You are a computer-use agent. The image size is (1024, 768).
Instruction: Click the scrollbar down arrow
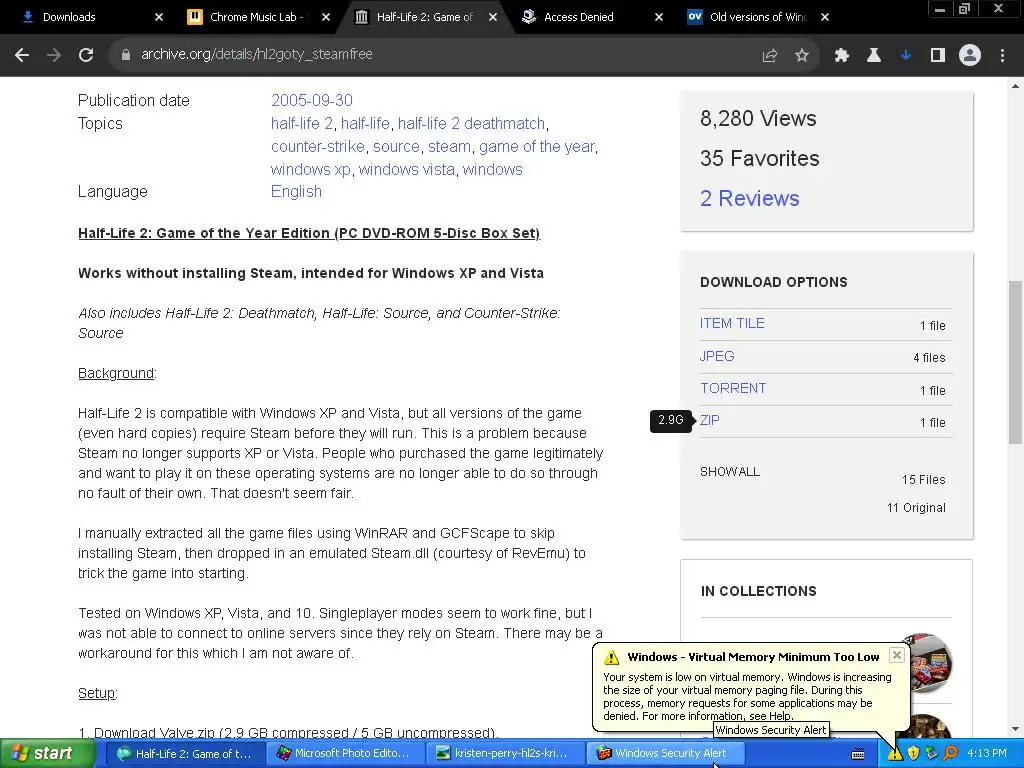pos(1015,729)
